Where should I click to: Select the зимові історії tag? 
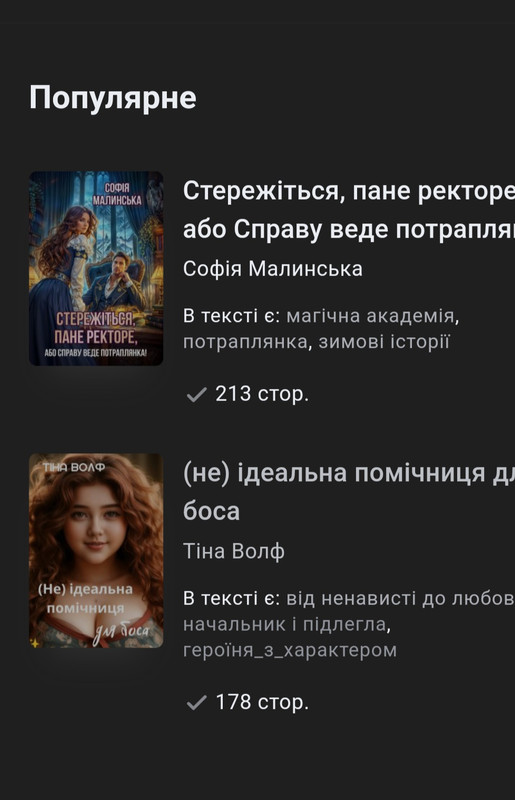[x=384, y=342]
